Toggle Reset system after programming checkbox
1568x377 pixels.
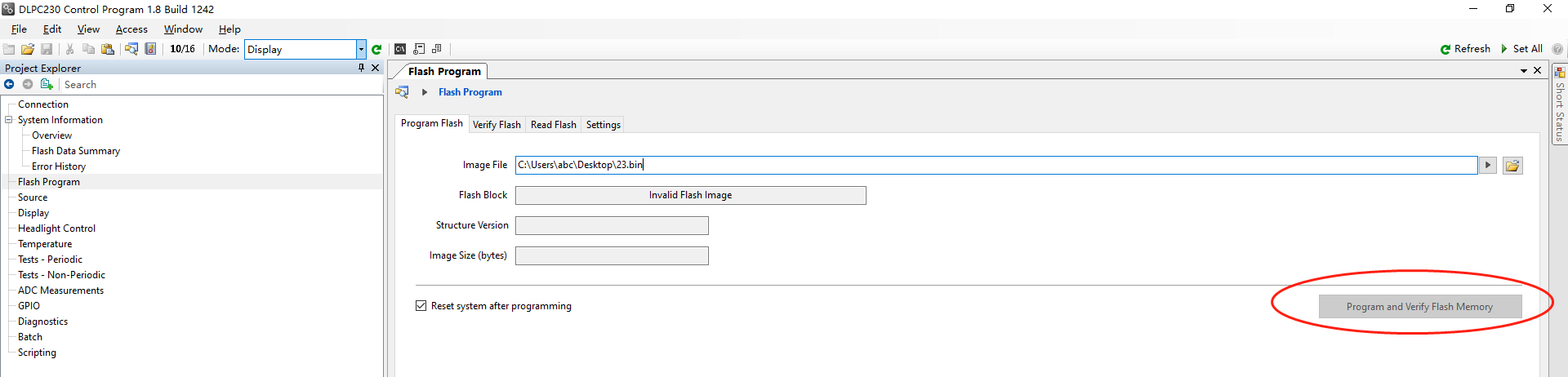(421, 306)
